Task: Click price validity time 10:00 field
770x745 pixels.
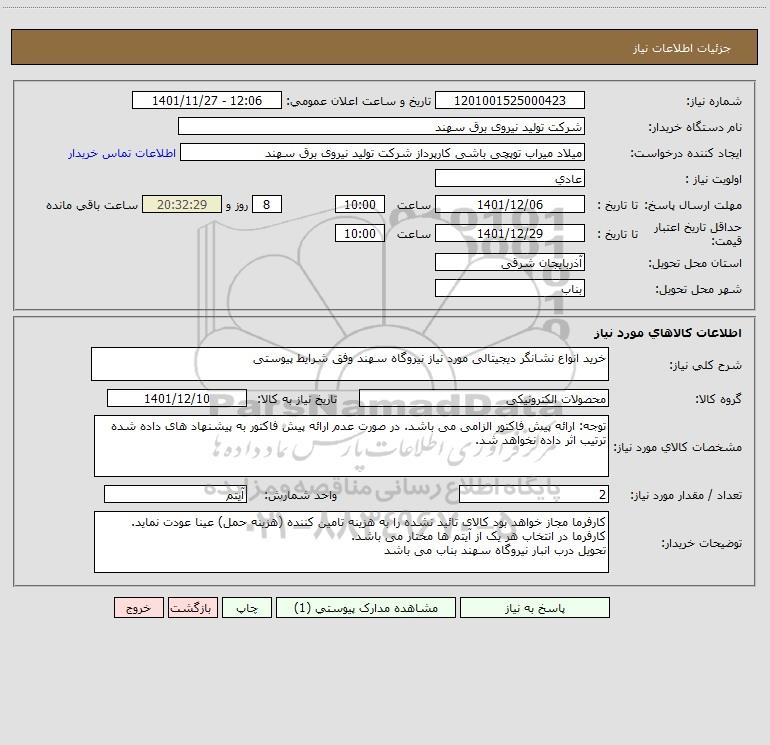Action: pyautogui.click(x=359, y=233)
